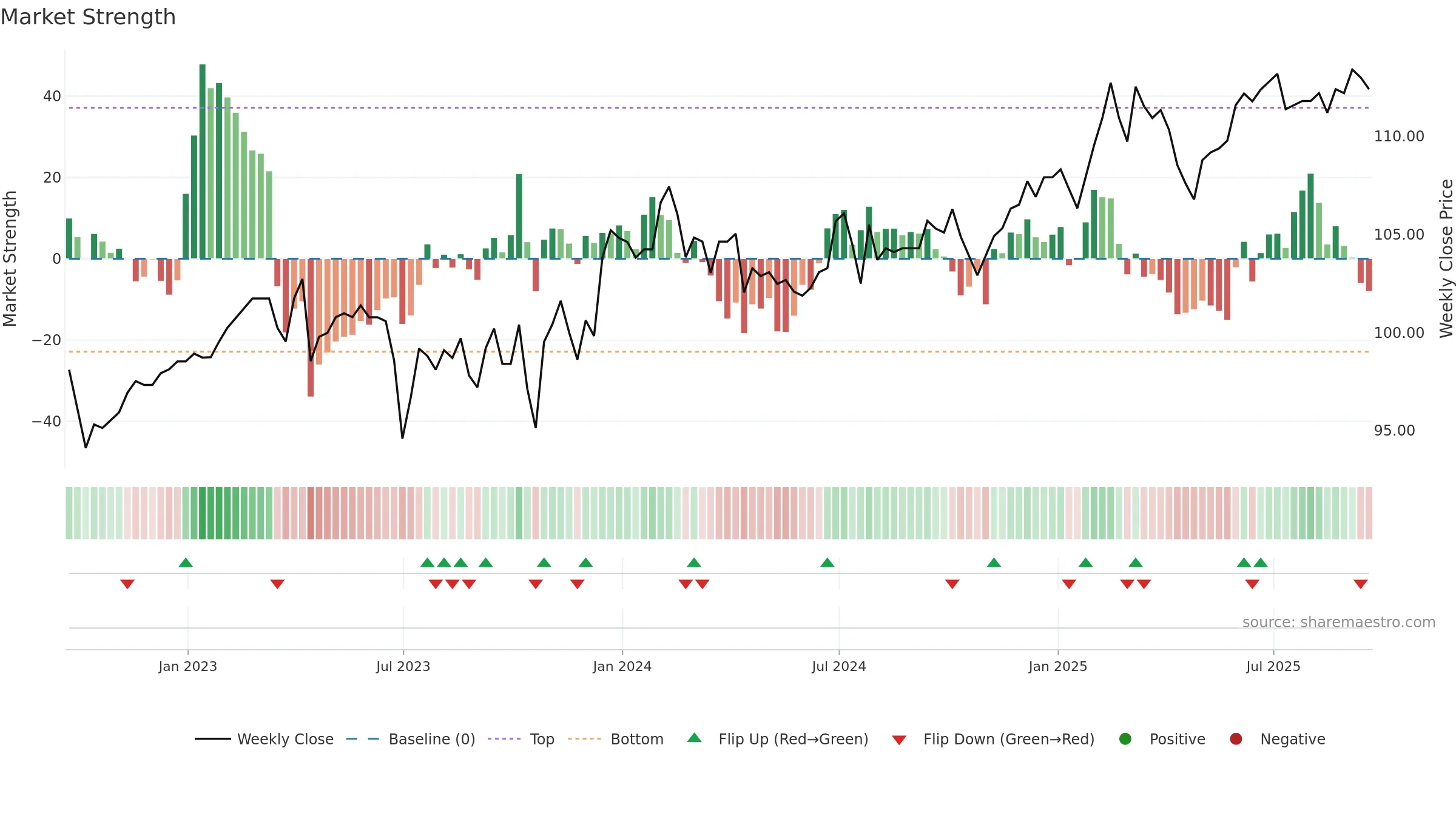Click the 40 tick on strength axis
The image size is (1456, 819).
(52, 96)
